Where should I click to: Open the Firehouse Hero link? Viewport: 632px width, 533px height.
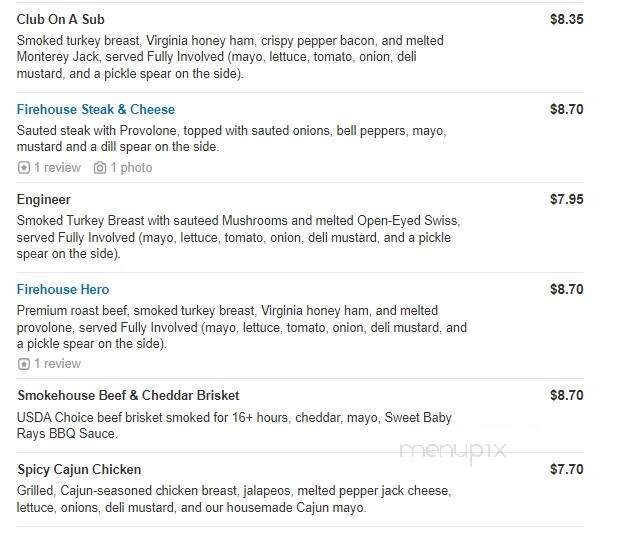click(63, 289)
